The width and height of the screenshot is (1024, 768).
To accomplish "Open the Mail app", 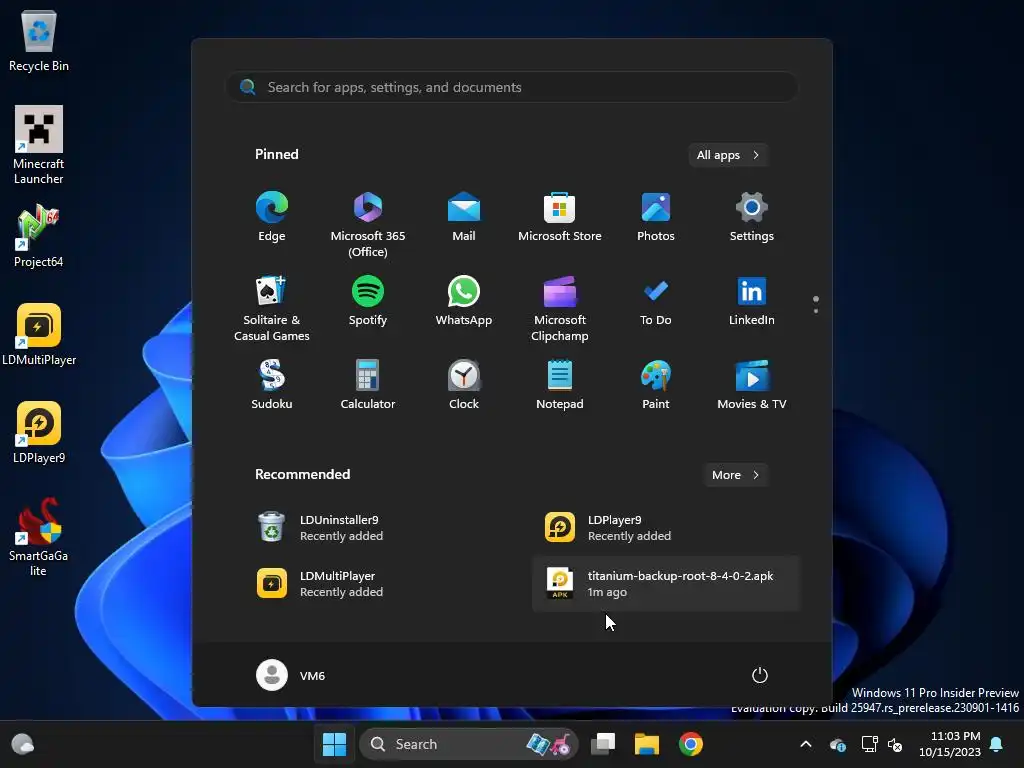I will [x=464, y=218].
